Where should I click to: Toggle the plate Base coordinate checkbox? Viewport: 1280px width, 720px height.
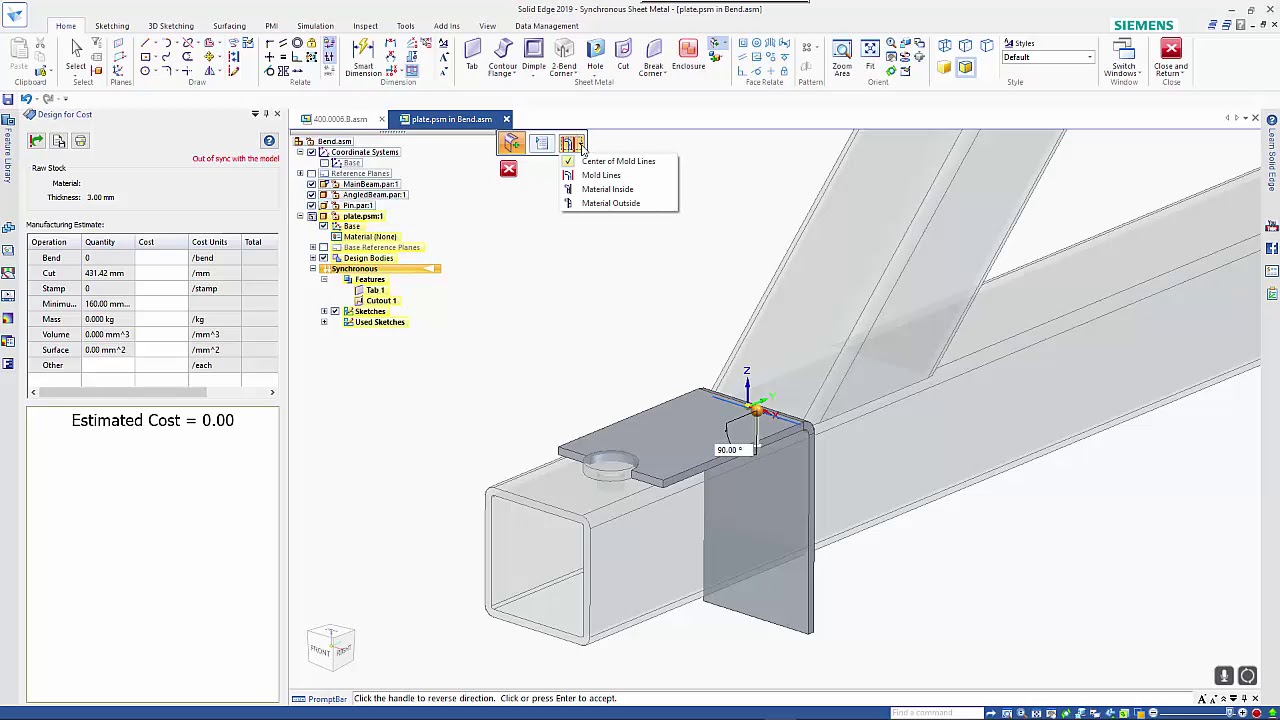[323, 227]
